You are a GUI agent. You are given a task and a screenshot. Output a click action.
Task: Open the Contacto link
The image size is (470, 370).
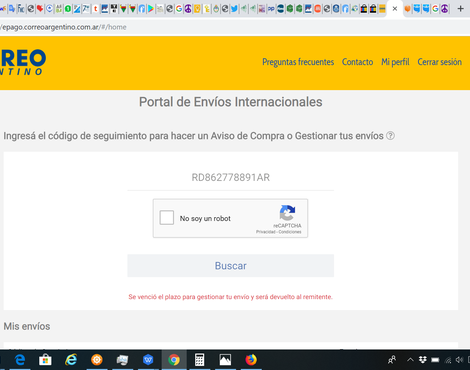[x=357, y=62]
